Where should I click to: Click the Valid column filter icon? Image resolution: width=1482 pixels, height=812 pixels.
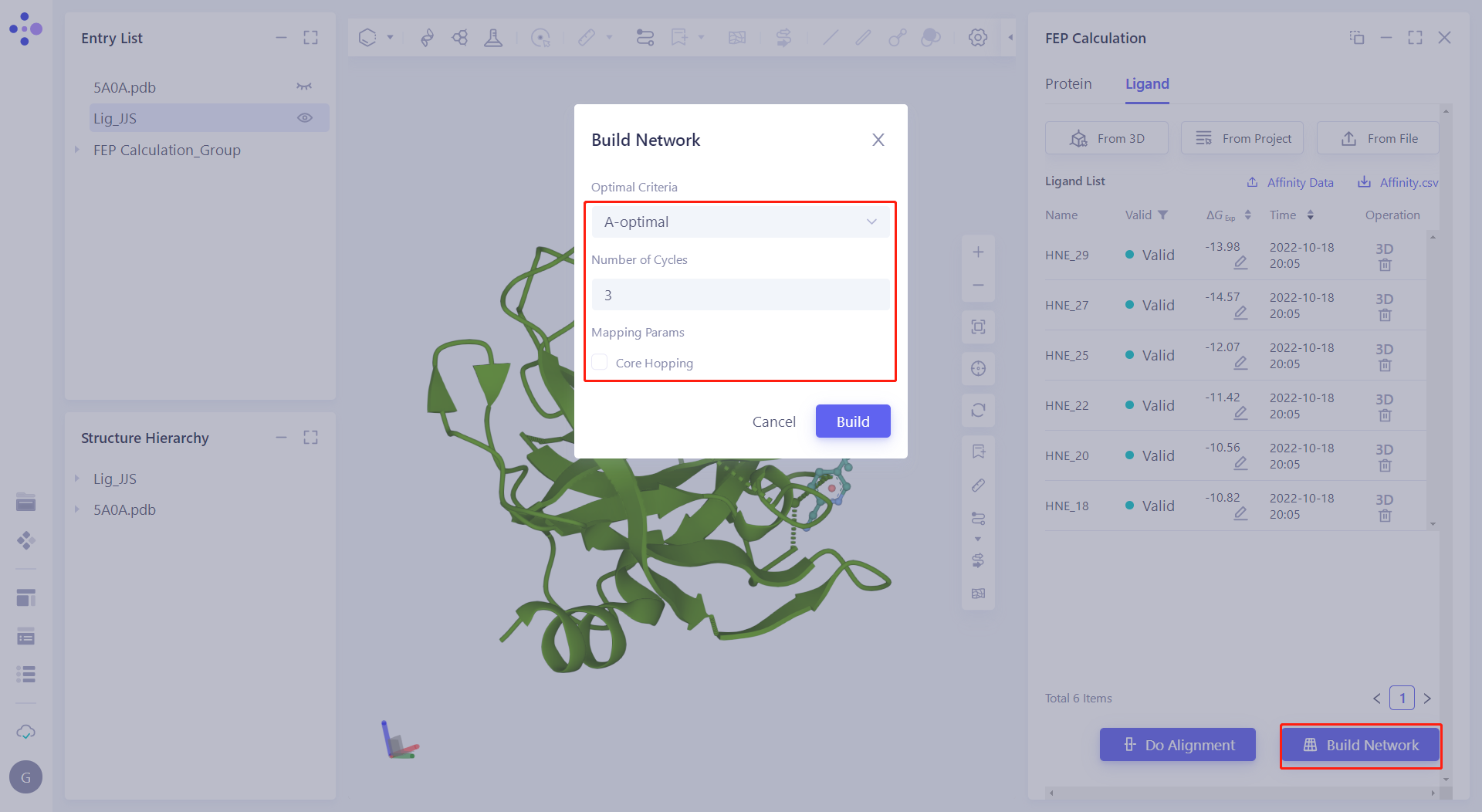click(1162, 215)
